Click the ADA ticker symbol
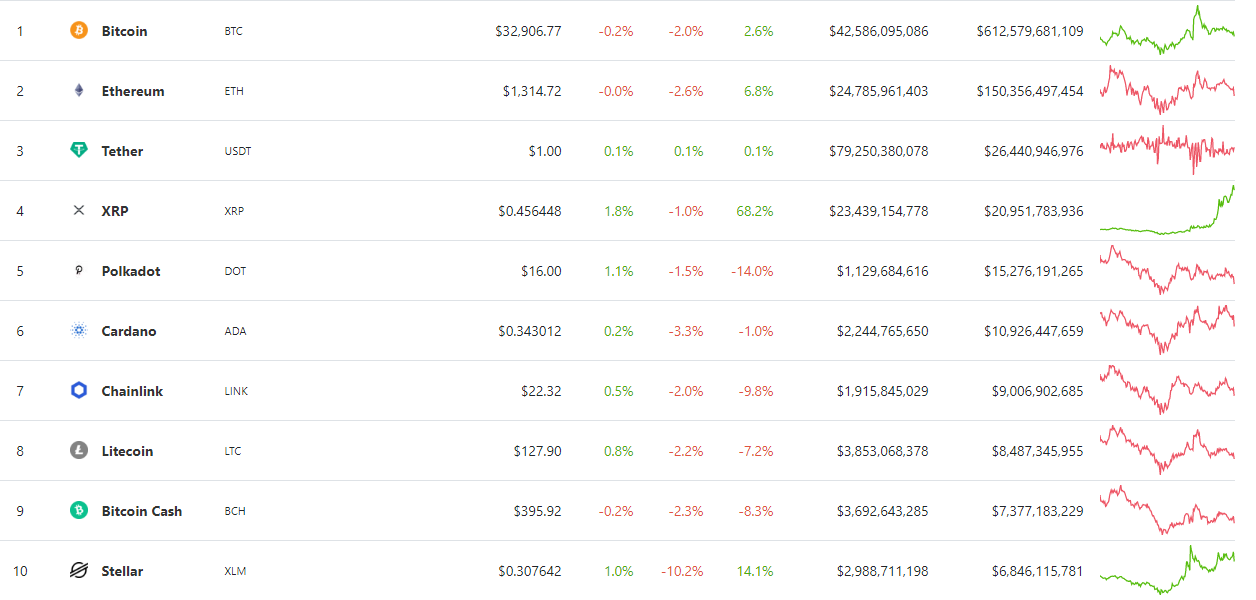The width and height of the screenshot is (1256, 600). tap(234, 331)
